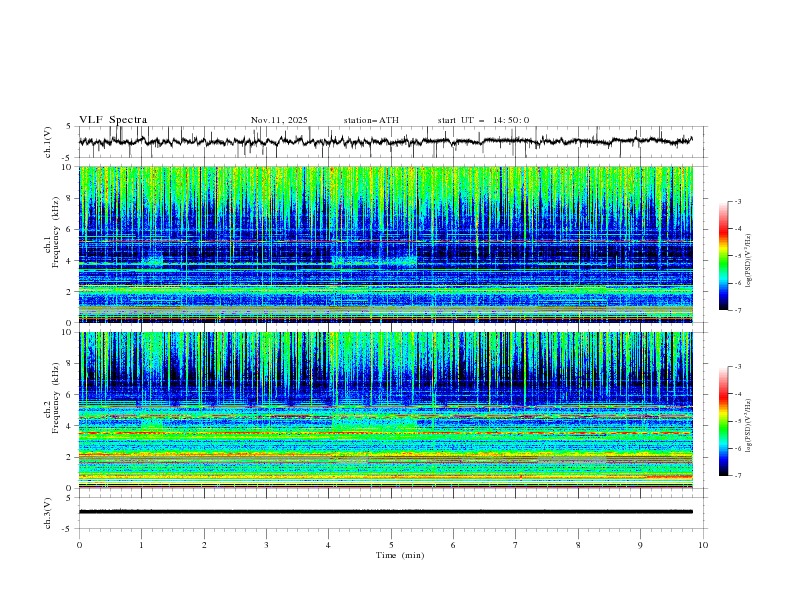Click the "ch.1(V)" waveform axis label
This screenshot has height=612, width=792.
tap(48, 142)
